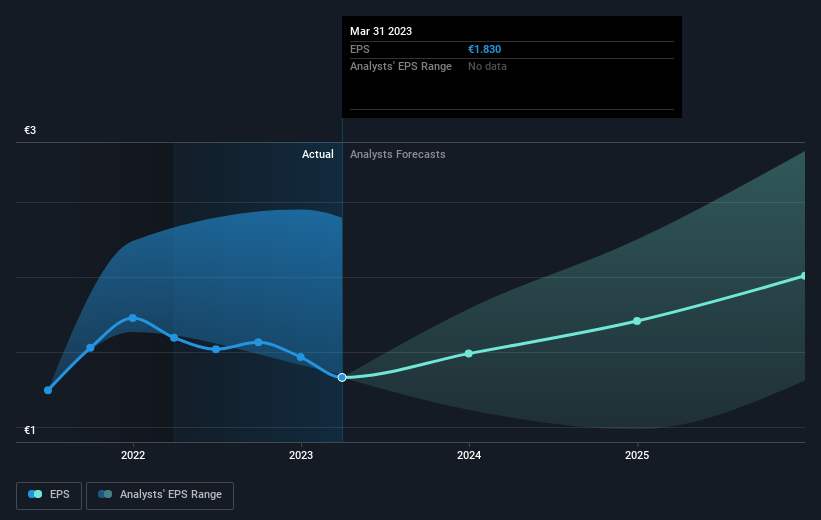Select the 2024 forecast data point

[x=469, y=353]
